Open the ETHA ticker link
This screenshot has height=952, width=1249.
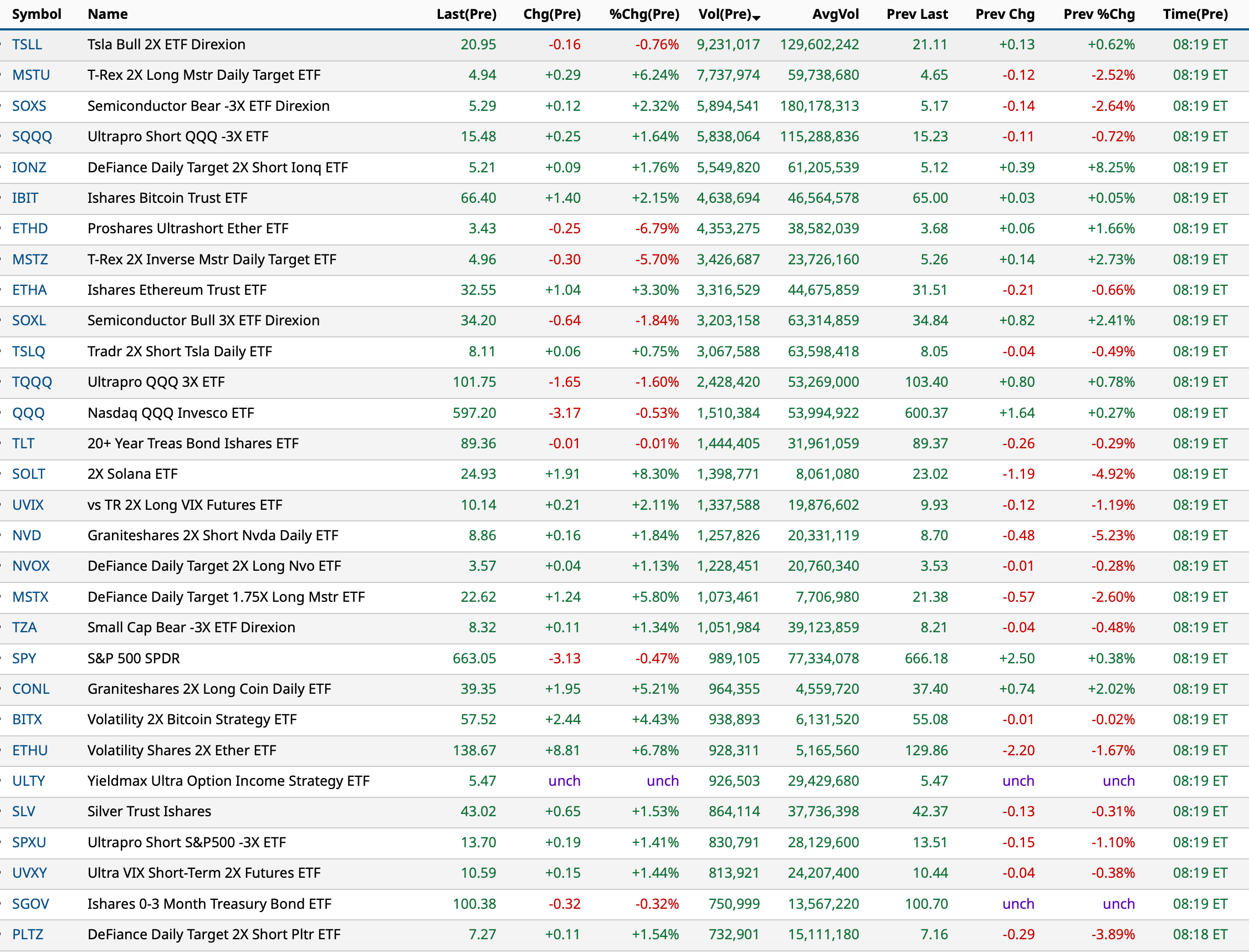pyautogui.click(x=29, y=290)
